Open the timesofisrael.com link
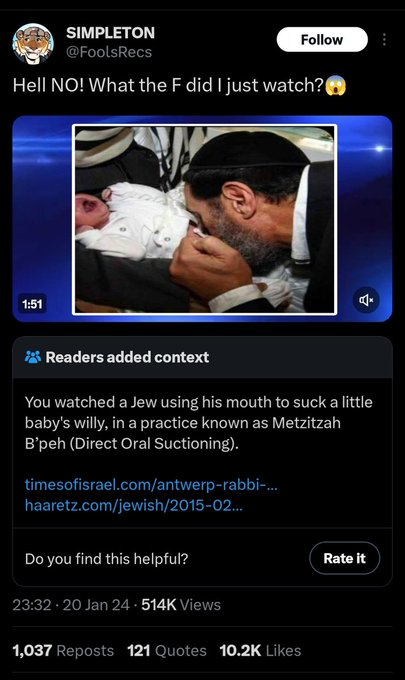The height and width of the screenshot is (680, 405). tap(151, 484)
